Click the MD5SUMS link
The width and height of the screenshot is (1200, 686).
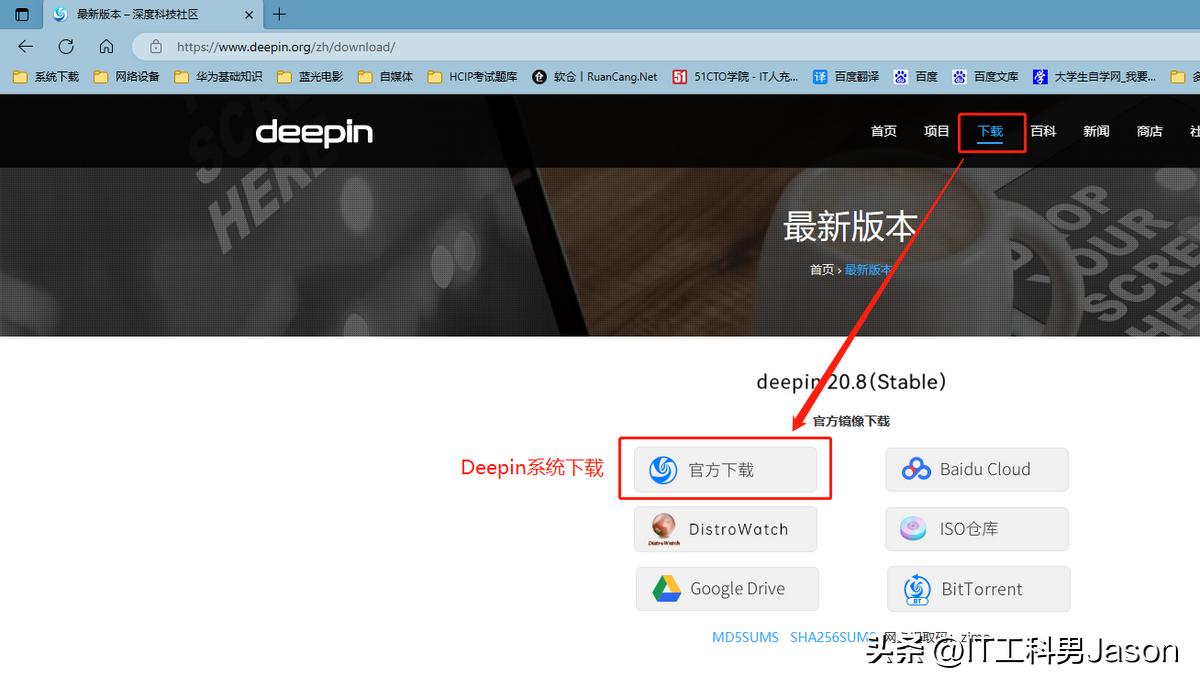pos(745,637)
